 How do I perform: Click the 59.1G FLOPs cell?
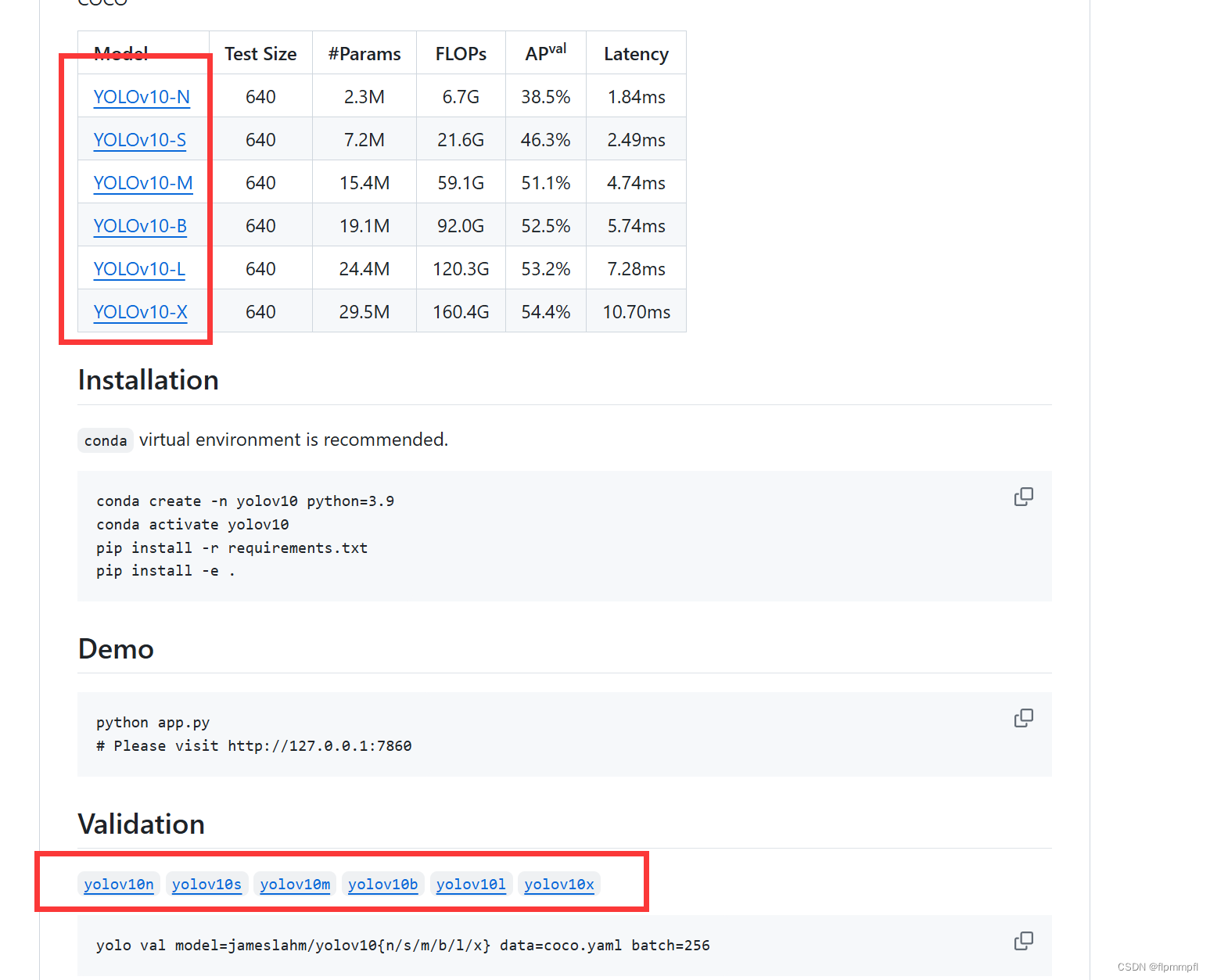pos(461,183)
